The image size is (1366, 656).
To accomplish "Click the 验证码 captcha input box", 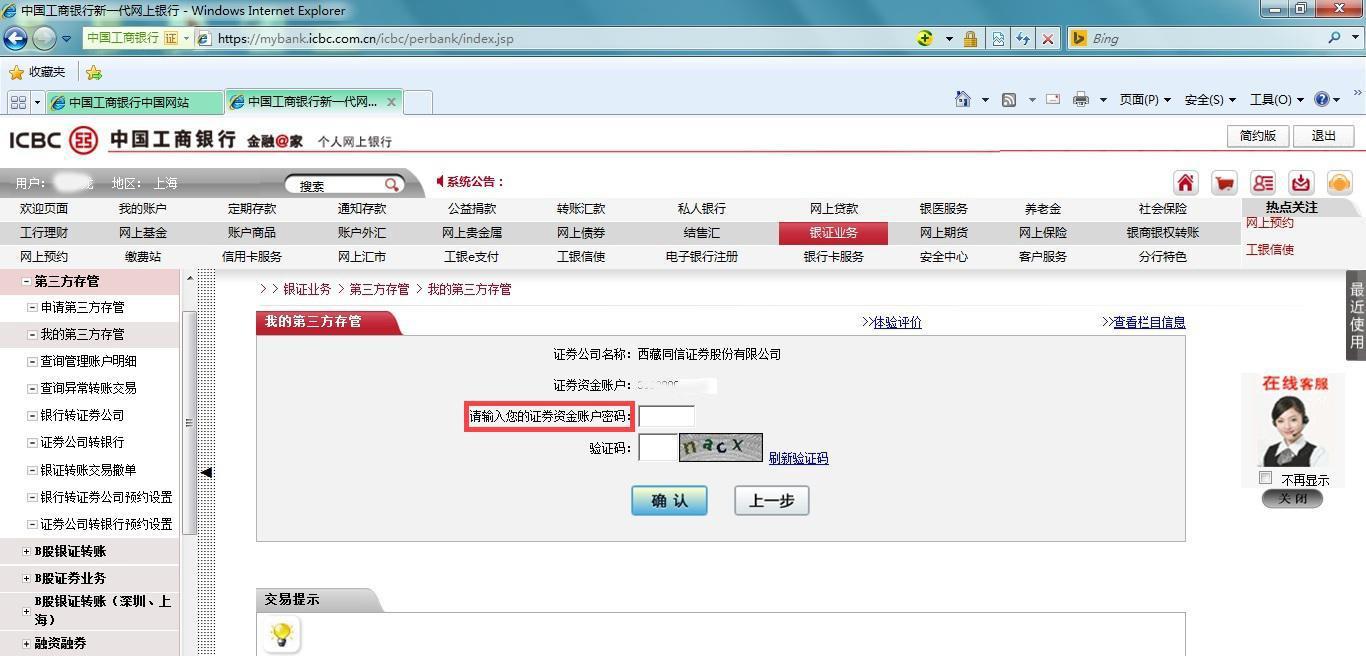I will tap(658, 448).
